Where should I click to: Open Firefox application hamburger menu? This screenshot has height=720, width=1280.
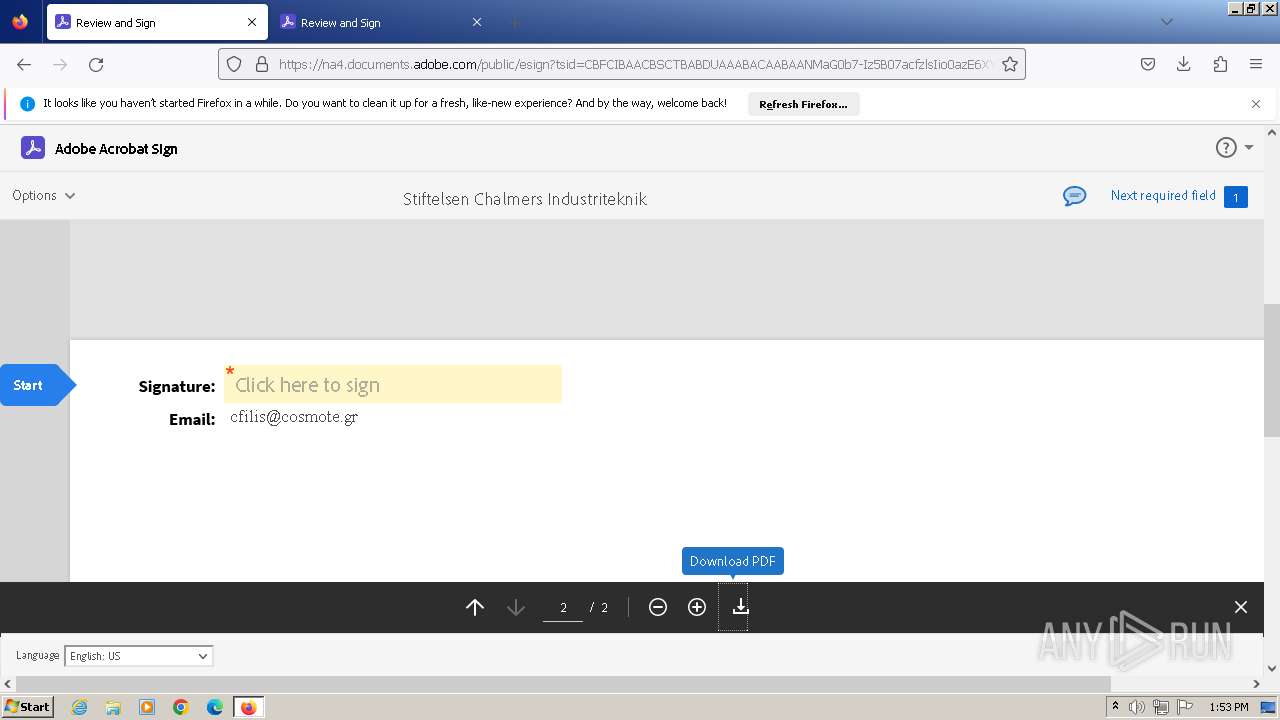tap(1256, 64)
